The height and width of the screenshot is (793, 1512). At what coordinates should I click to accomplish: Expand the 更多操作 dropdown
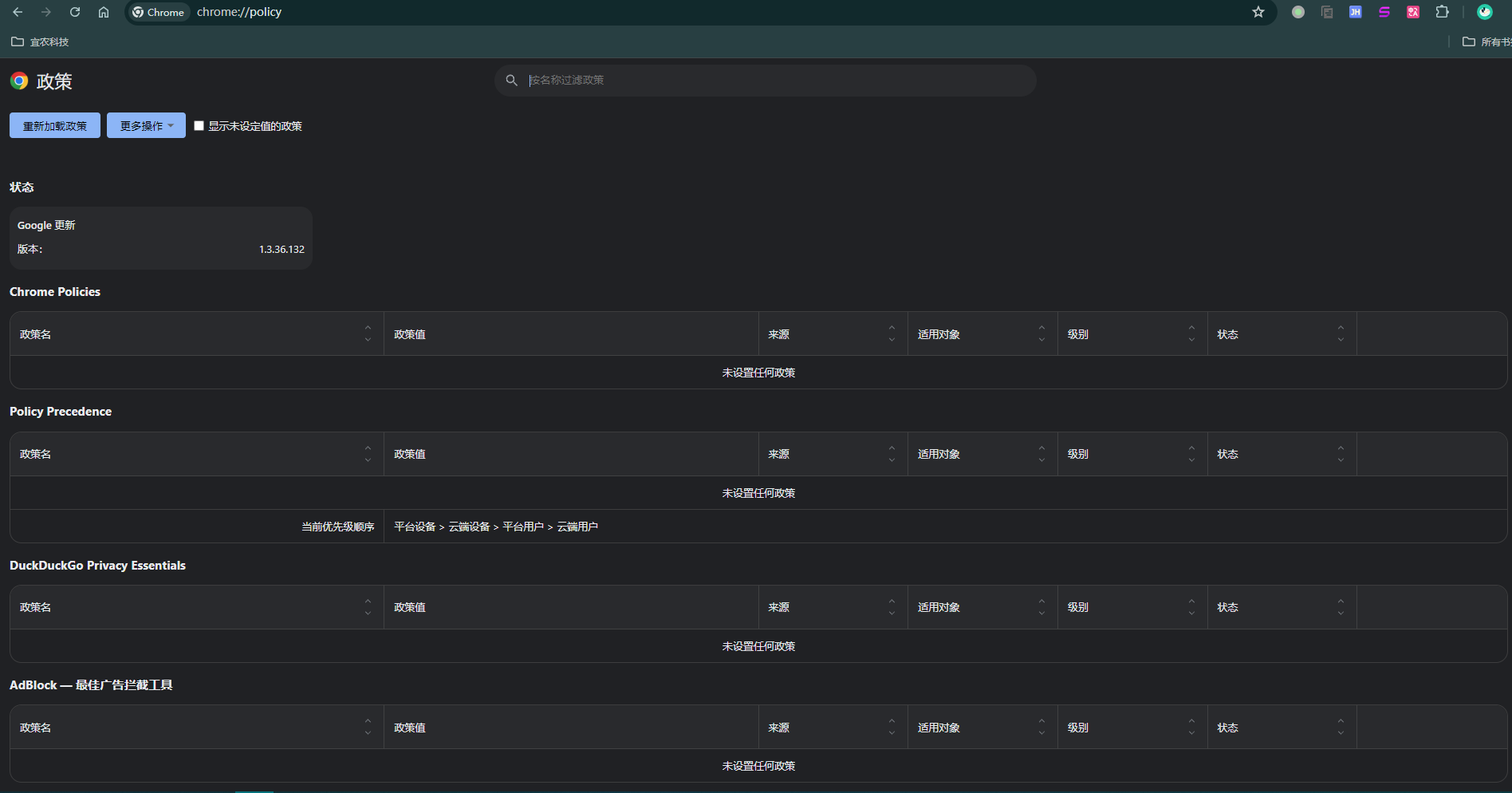(146, 125)
